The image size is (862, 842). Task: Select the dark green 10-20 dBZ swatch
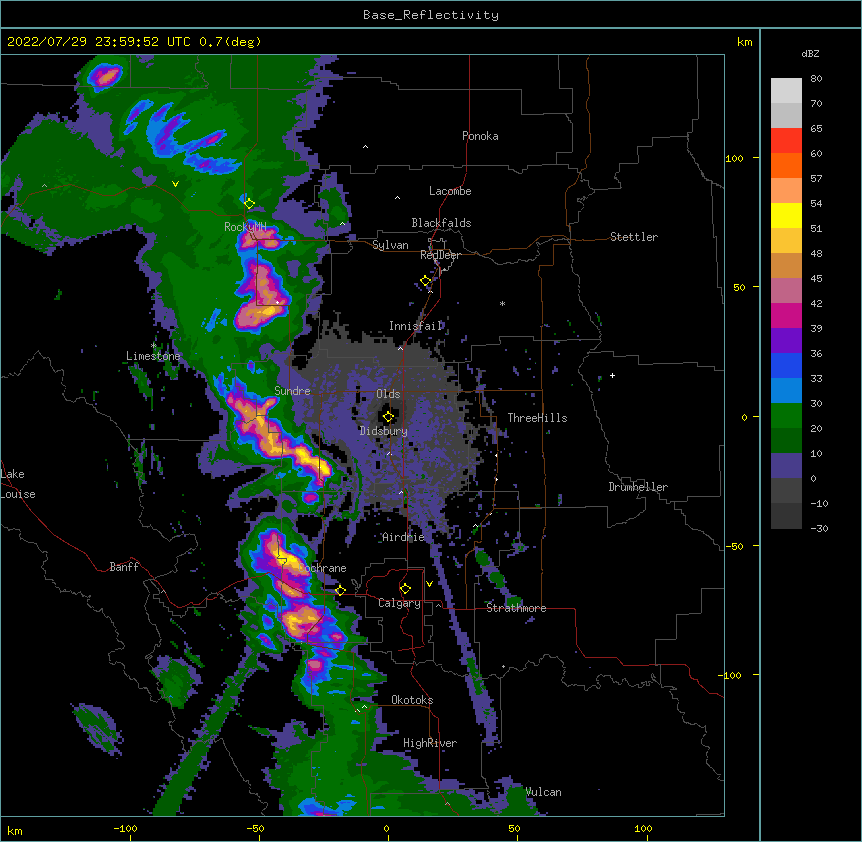click(786, 440)
